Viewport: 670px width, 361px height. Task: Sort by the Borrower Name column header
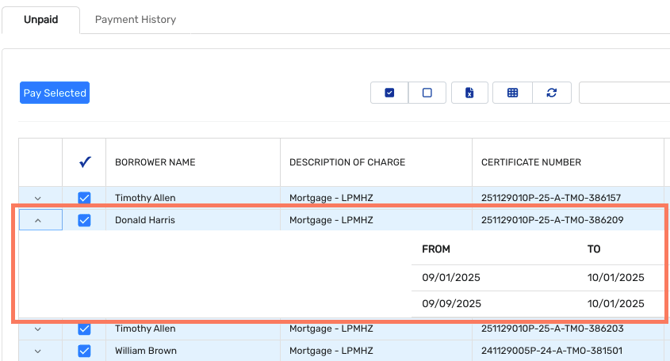(x=155, y=162)
